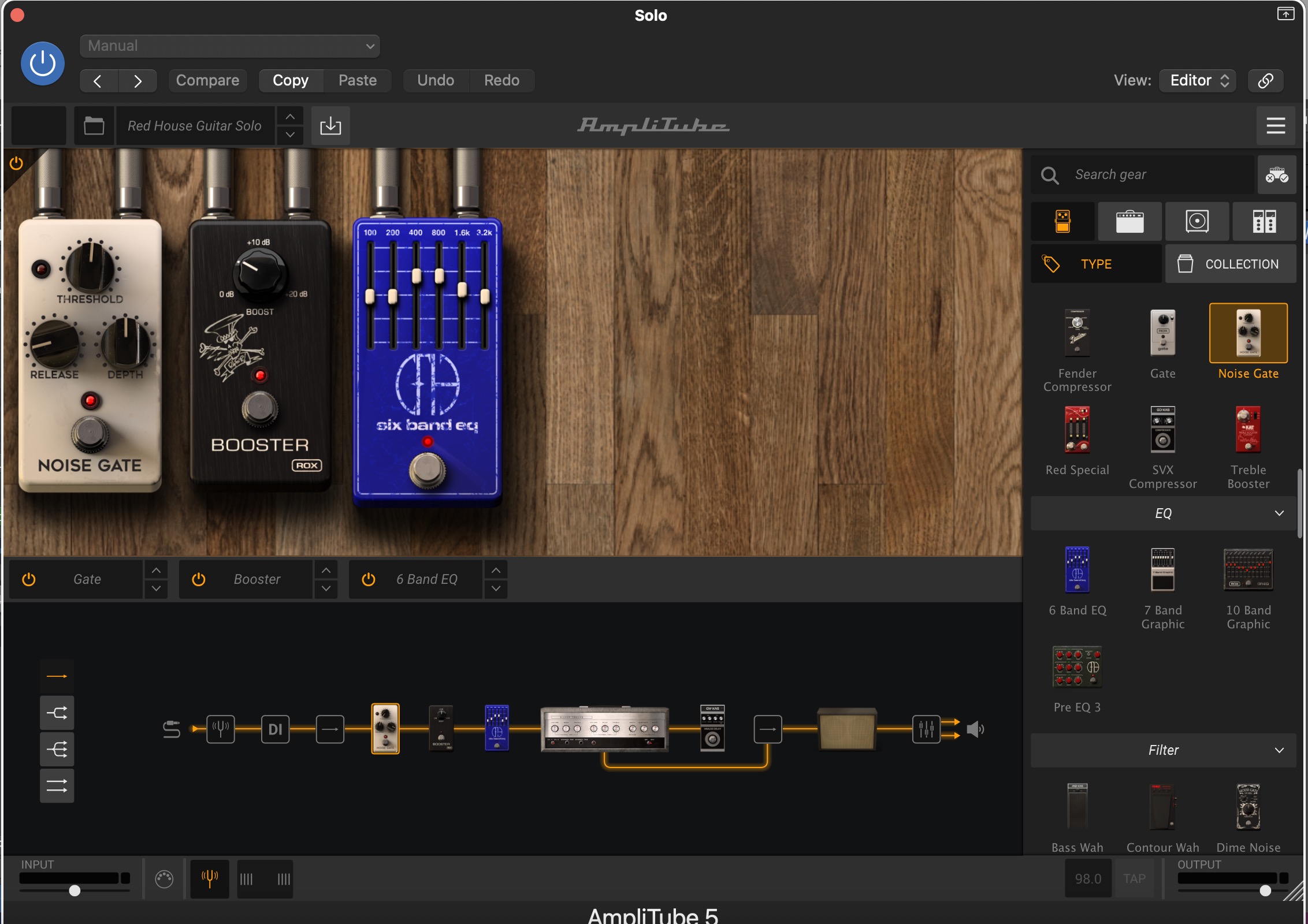Step Booster slot model down arrow
The height and width of the screenshot is (924, 1308).
pos(326,588)
